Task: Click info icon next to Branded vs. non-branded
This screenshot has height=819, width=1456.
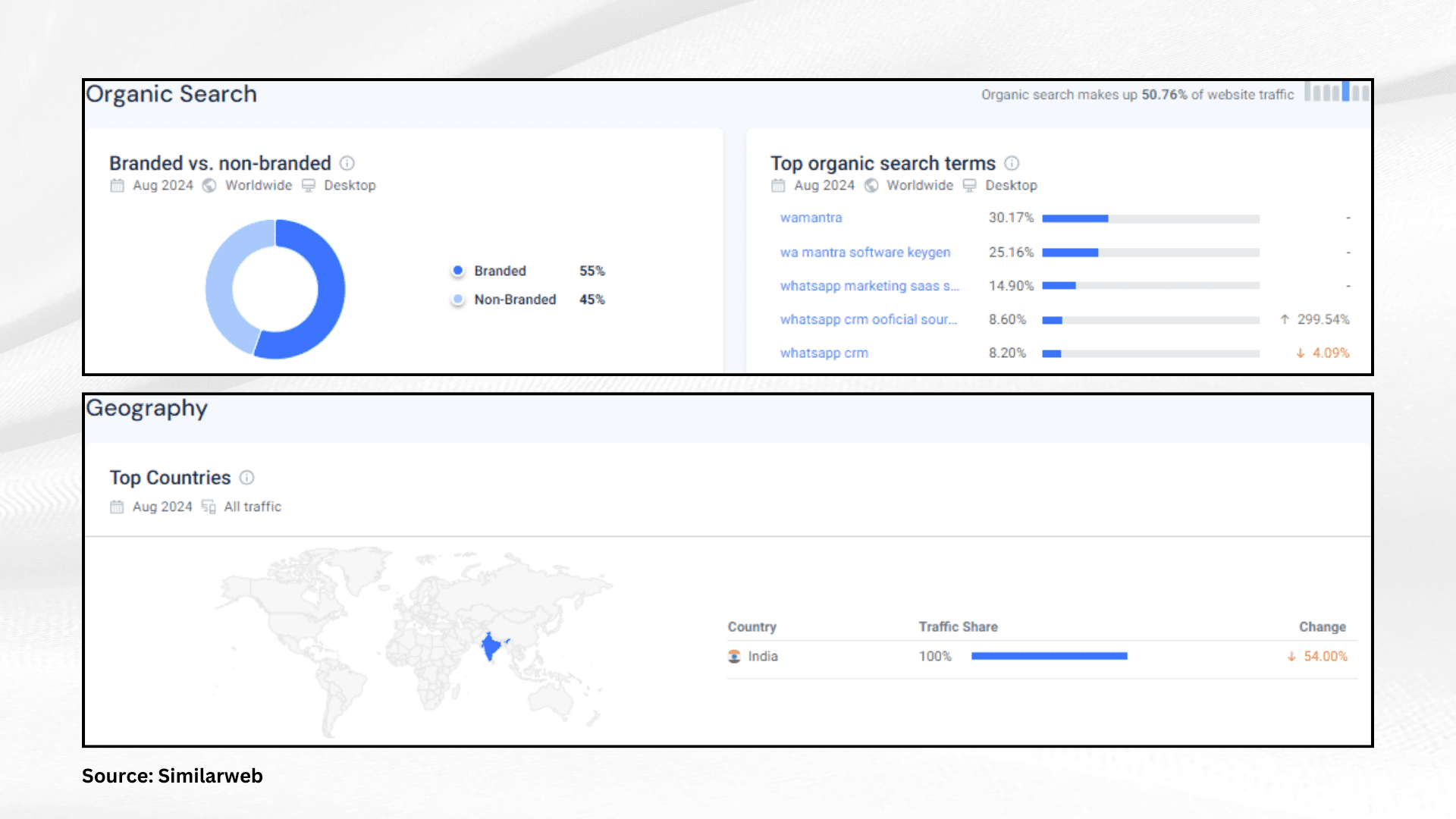Action: [x=347, y=163]
